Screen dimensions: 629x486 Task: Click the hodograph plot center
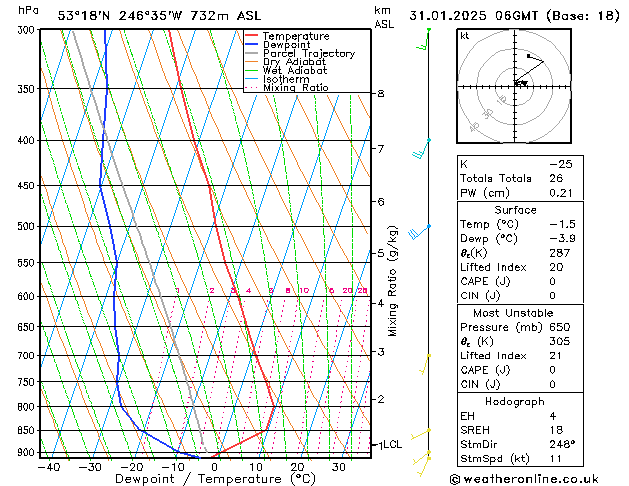click(x=515, y=86)
